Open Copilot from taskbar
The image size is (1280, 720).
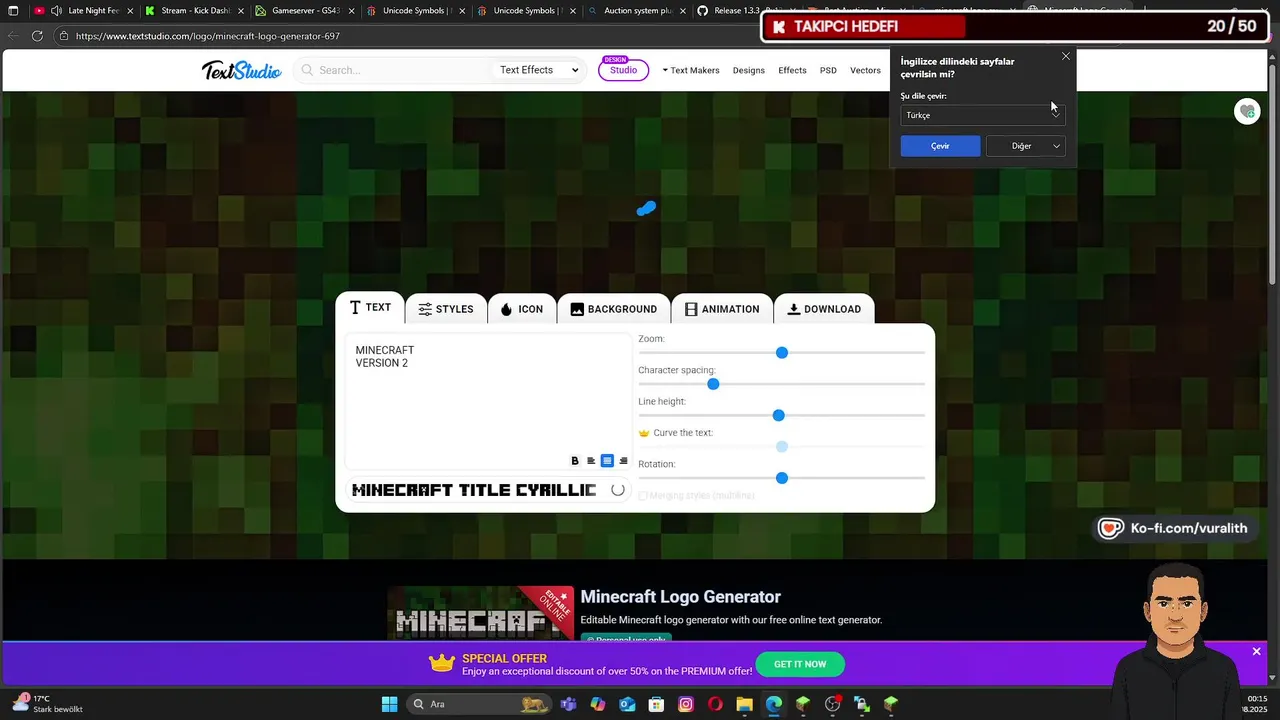tap(598, 704)
